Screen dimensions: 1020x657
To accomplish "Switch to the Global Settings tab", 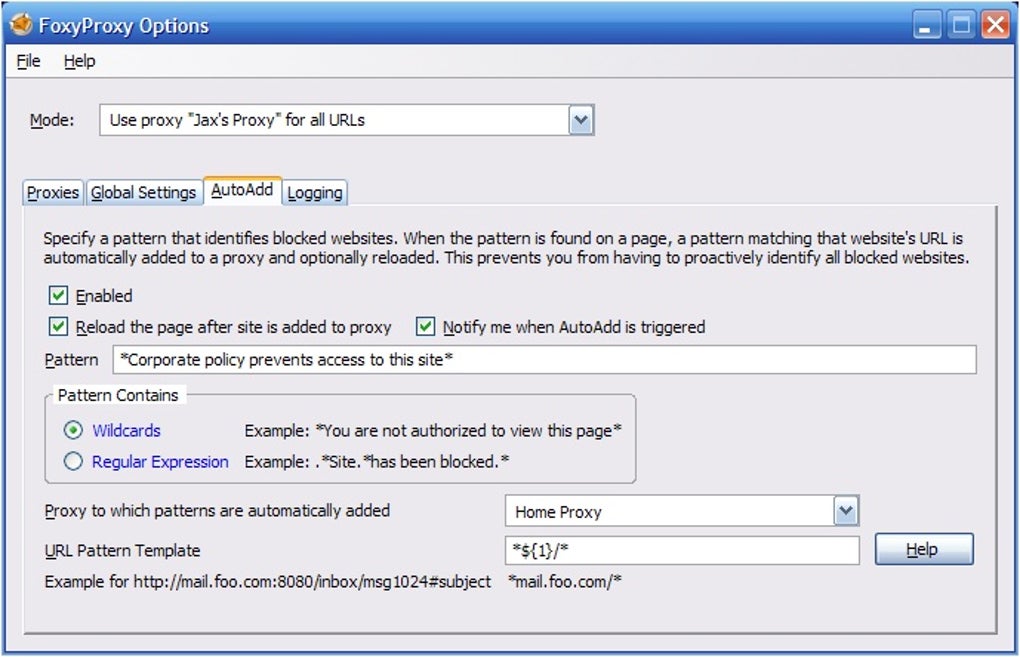I will point(143,193).
